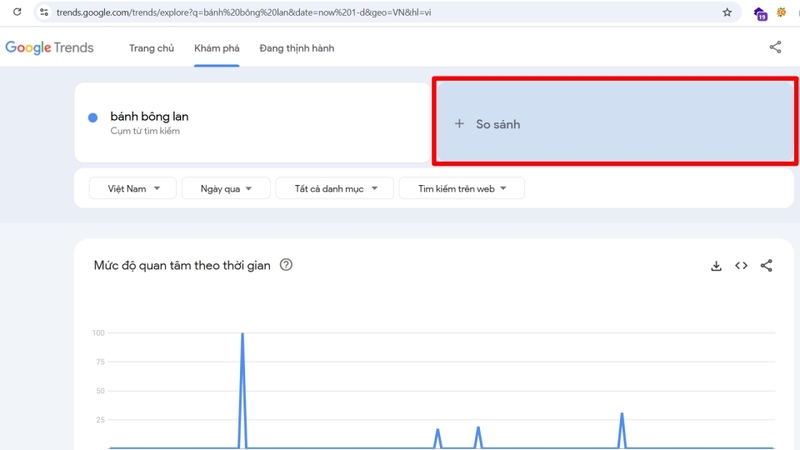Image resolution: width=800 pixels, height=450 pixels.
Task: Open Tìm kiếm trên web search type dropdown
Action: pos(462,189)
